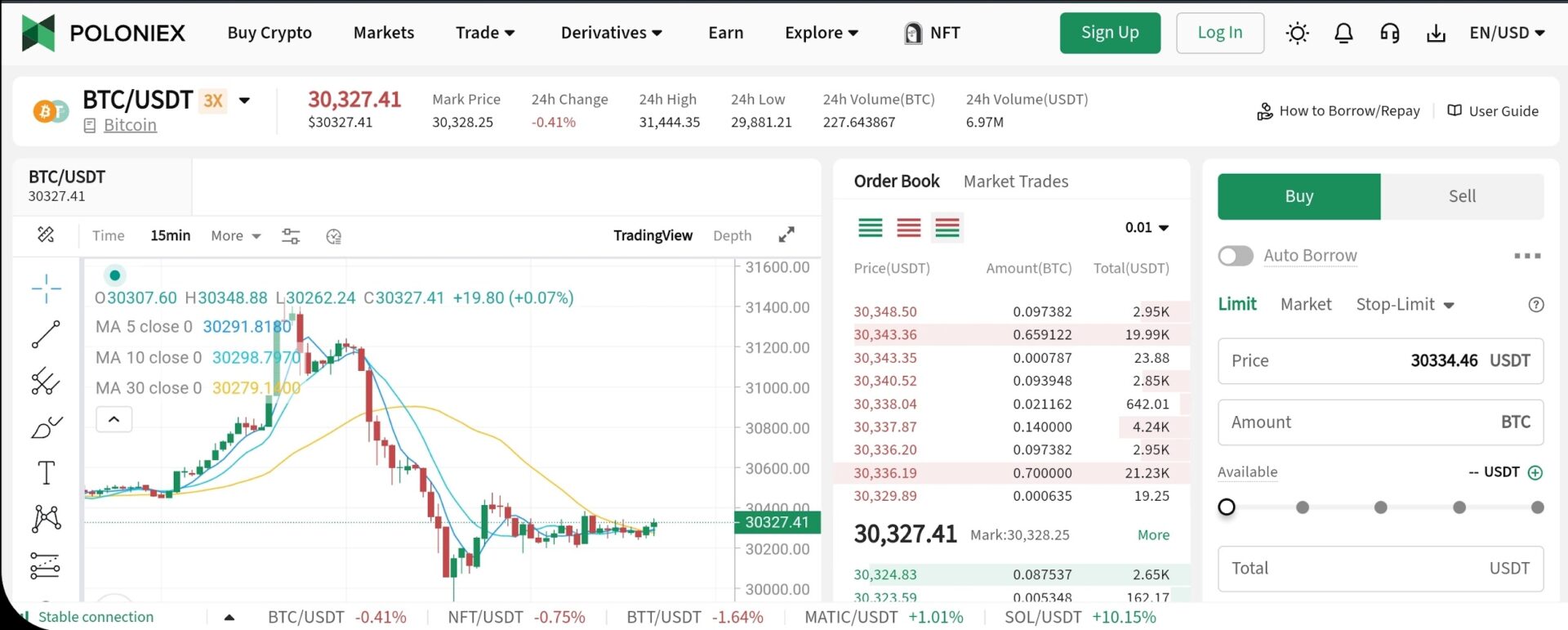Click the download app icon

coord(1436,33)
